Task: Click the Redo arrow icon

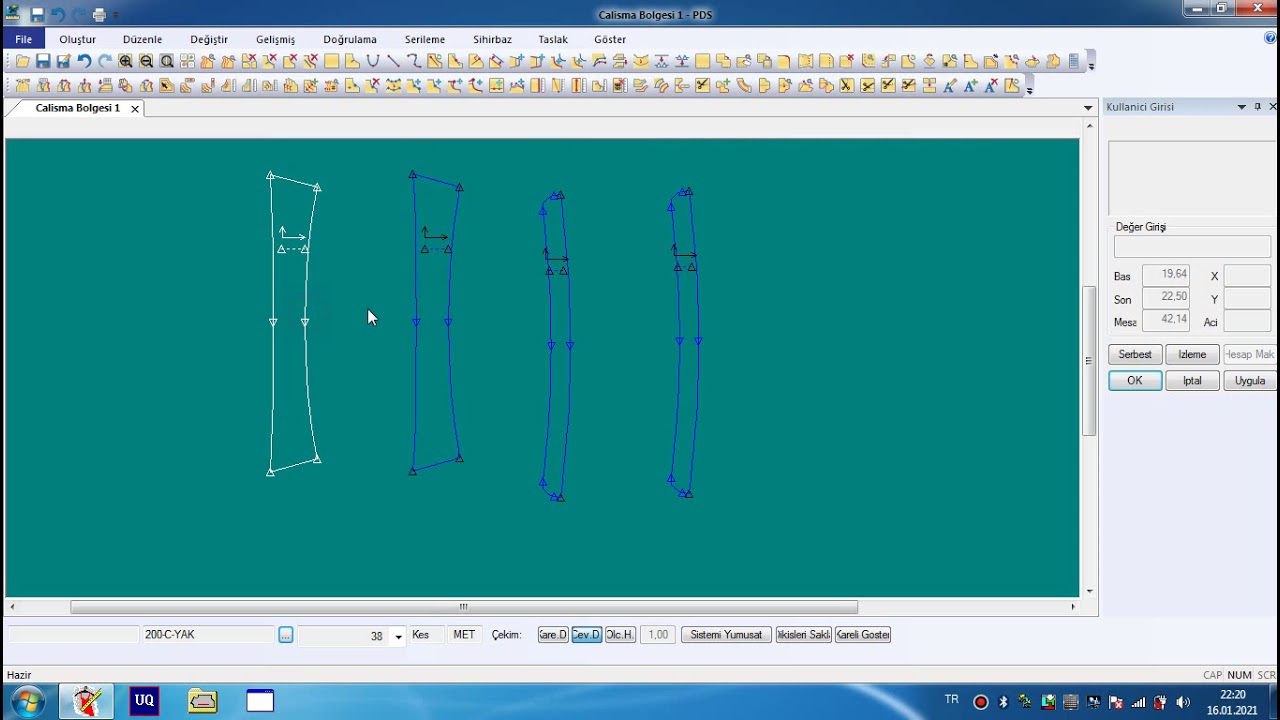Action: (104, 61)
